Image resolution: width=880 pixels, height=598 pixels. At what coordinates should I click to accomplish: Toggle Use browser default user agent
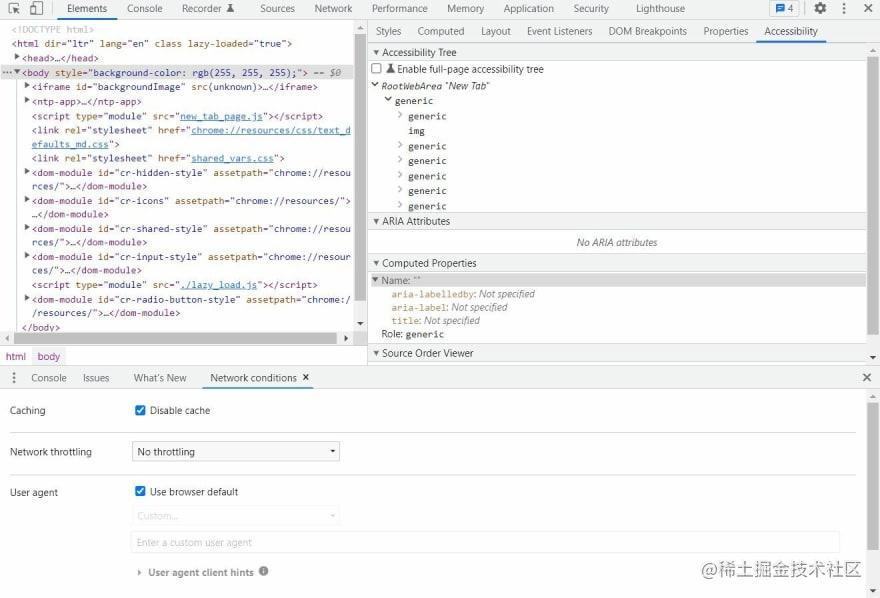pos(140,492)
